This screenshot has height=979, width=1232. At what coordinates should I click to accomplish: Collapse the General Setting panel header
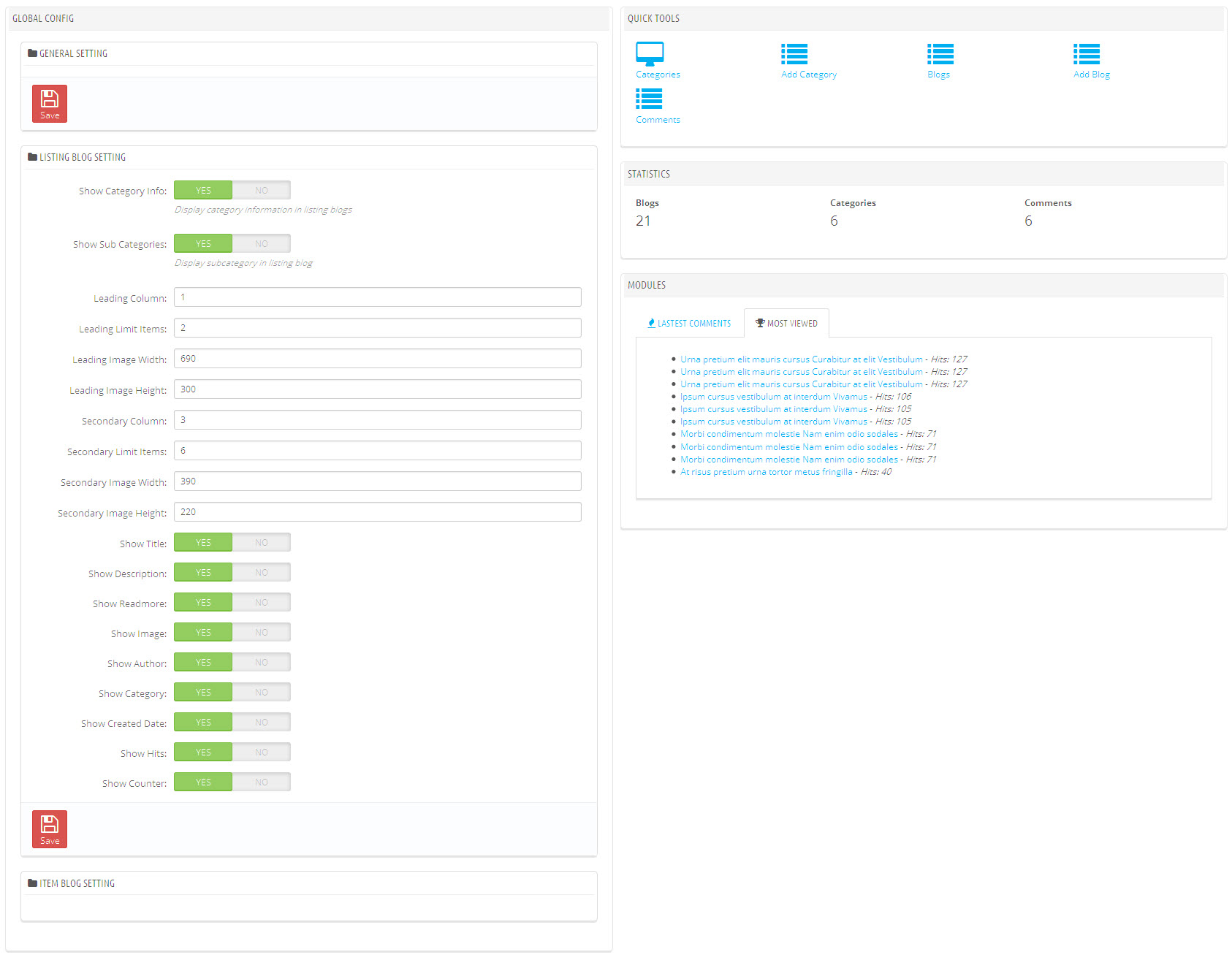tap(73, 53)
